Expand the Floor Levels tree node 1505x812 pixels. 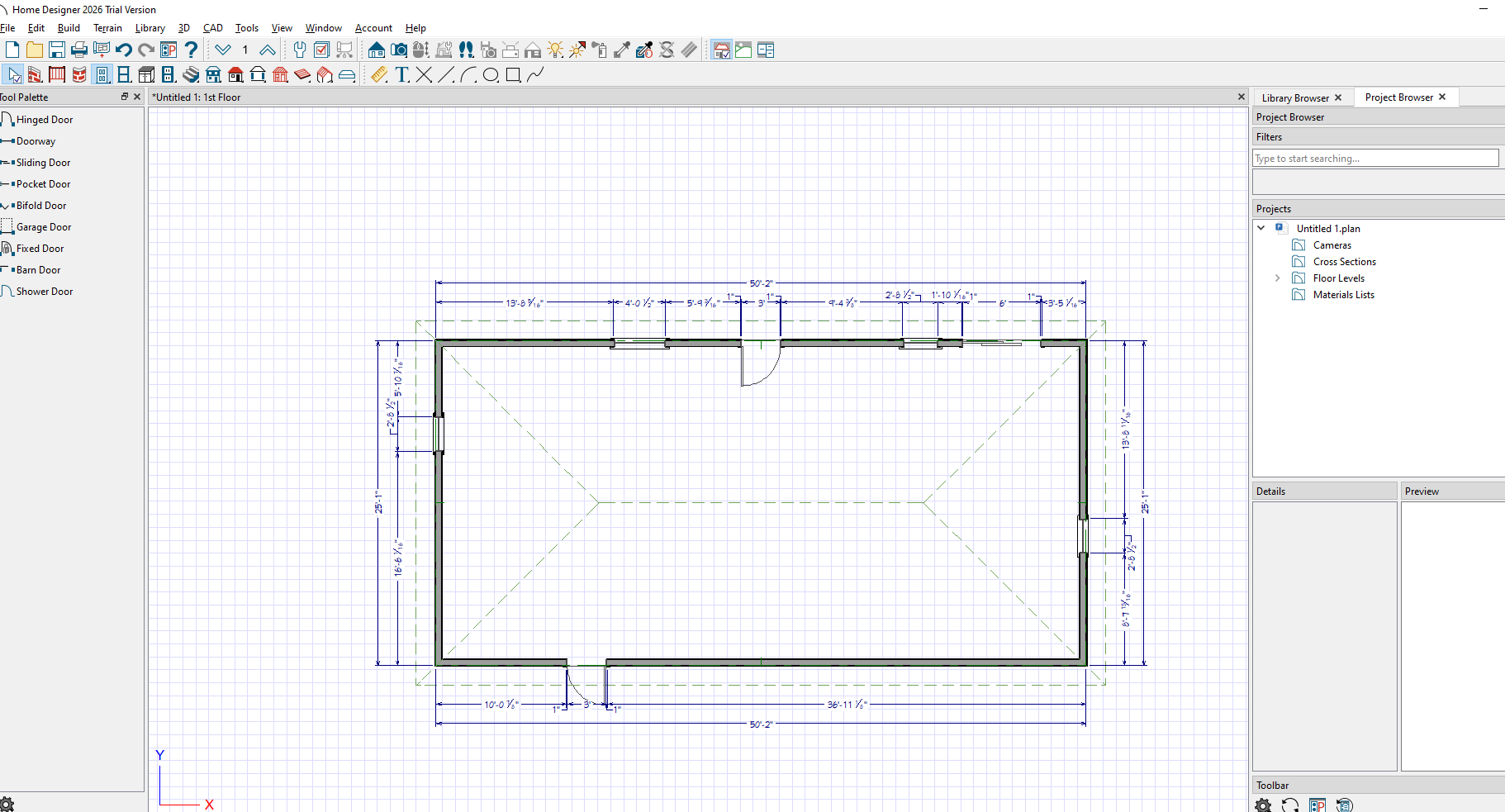(1277, 278)
